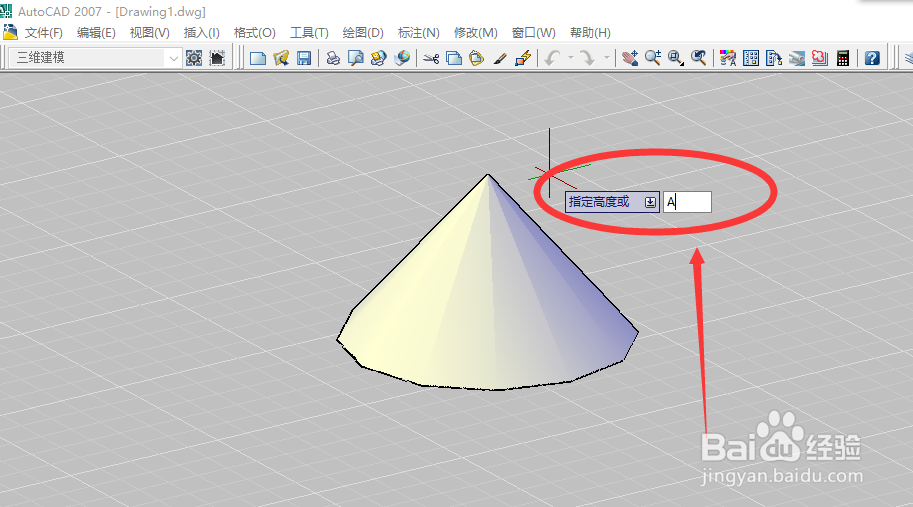913x507 pixels.
Task: Open the workspace dropdown showing 三维建模
Action: (95, 58)
